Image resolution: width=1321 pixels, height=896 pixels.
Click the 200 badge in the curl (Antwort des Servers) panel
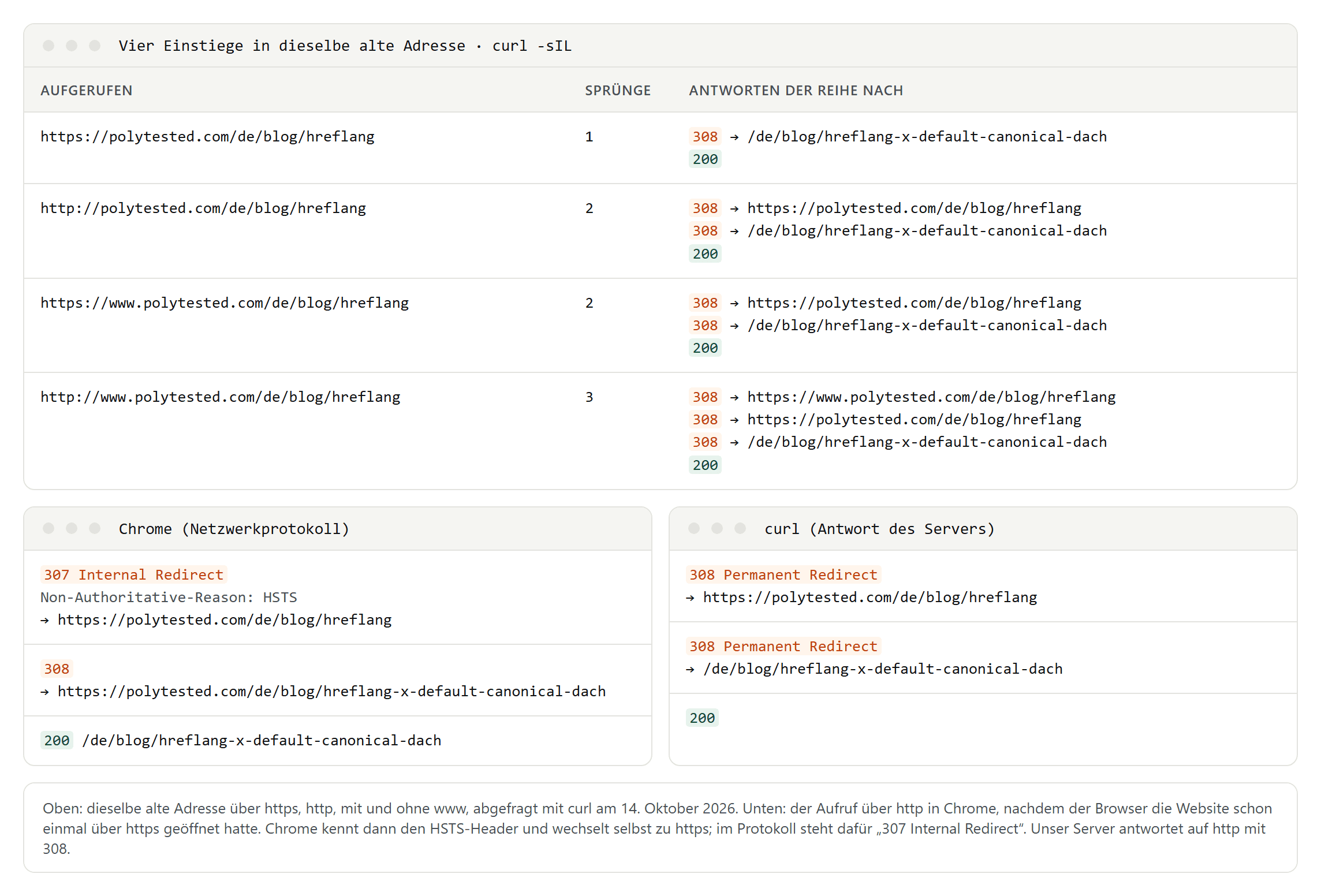pos(702,718)
